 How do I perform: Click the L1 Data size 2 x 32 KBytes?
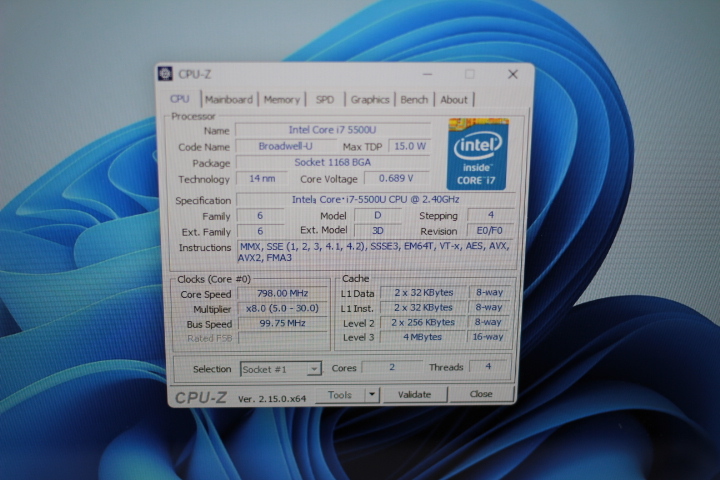(423, 293)
